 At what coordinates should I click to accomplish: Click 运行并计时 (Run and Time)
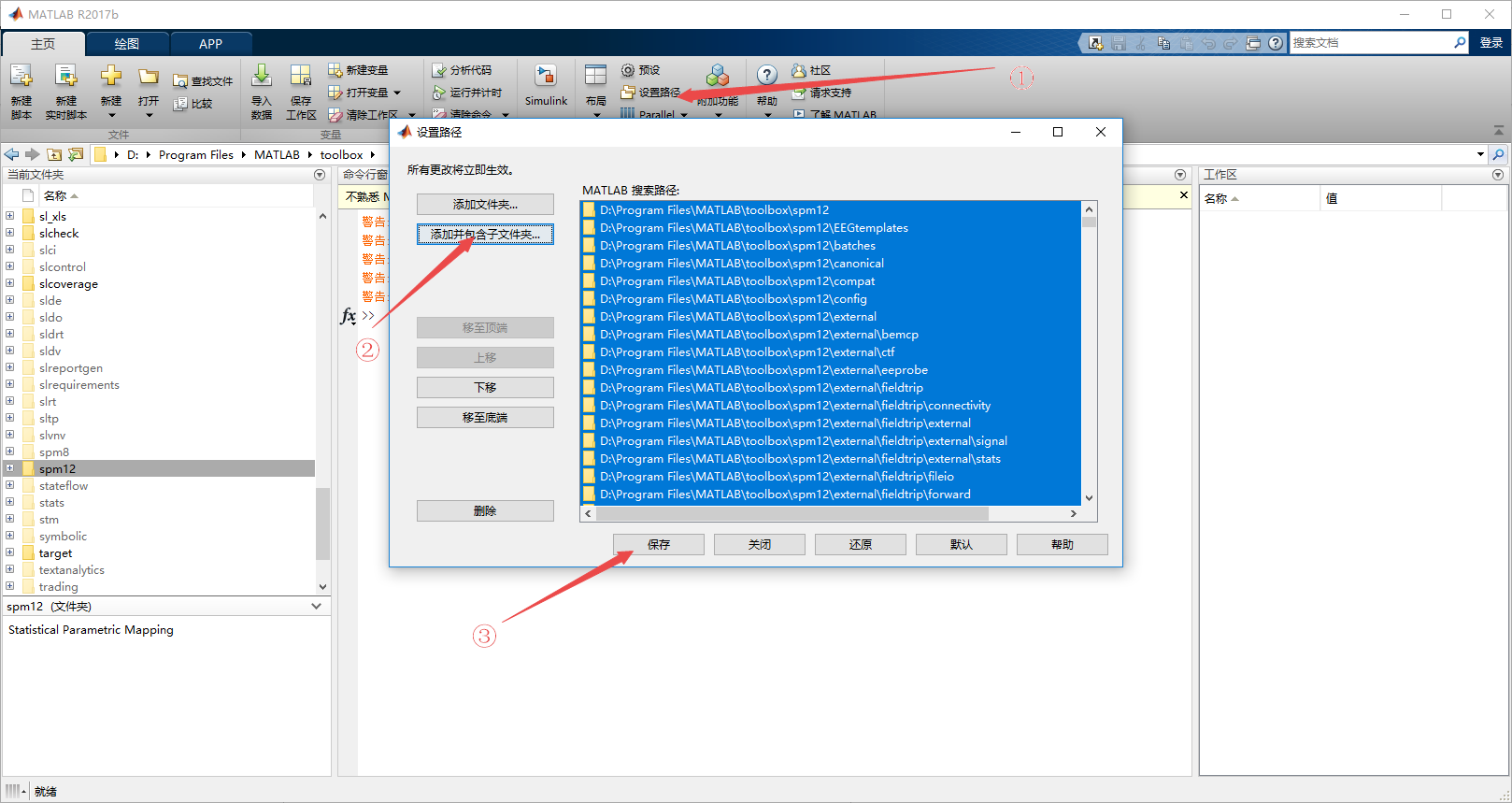click(467, 93)
